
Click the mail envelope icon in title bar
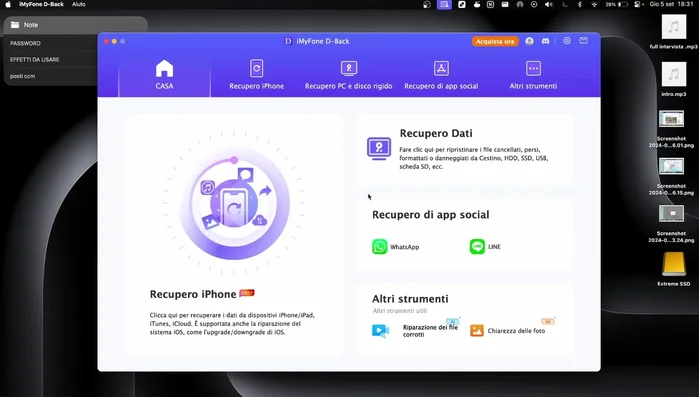[x=583, y=41]
